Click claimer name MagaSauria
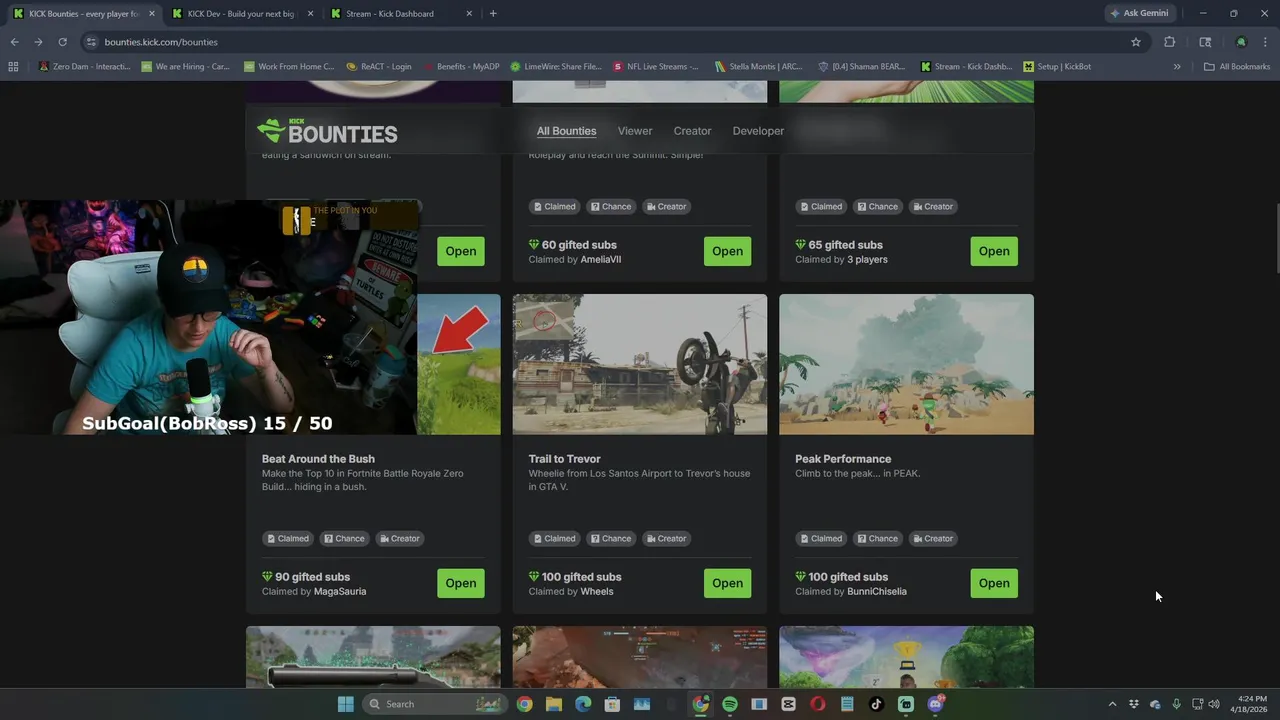Image resolution: width=1280 pixels, height=720 pixels. pos(340,591)
